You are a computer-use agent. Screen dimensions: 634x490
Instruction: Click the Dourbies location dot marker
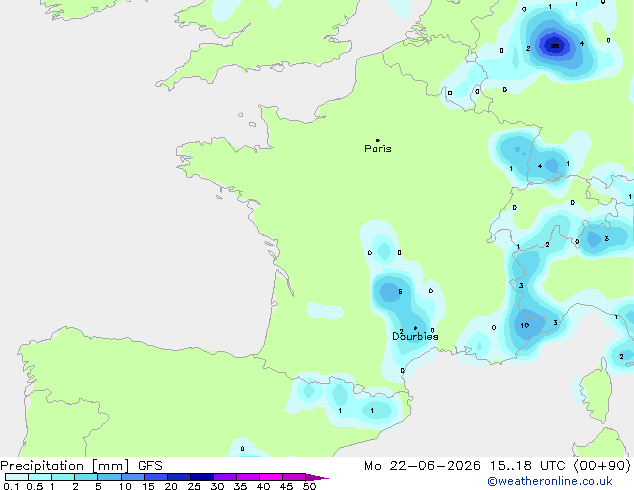pos(415,328)
